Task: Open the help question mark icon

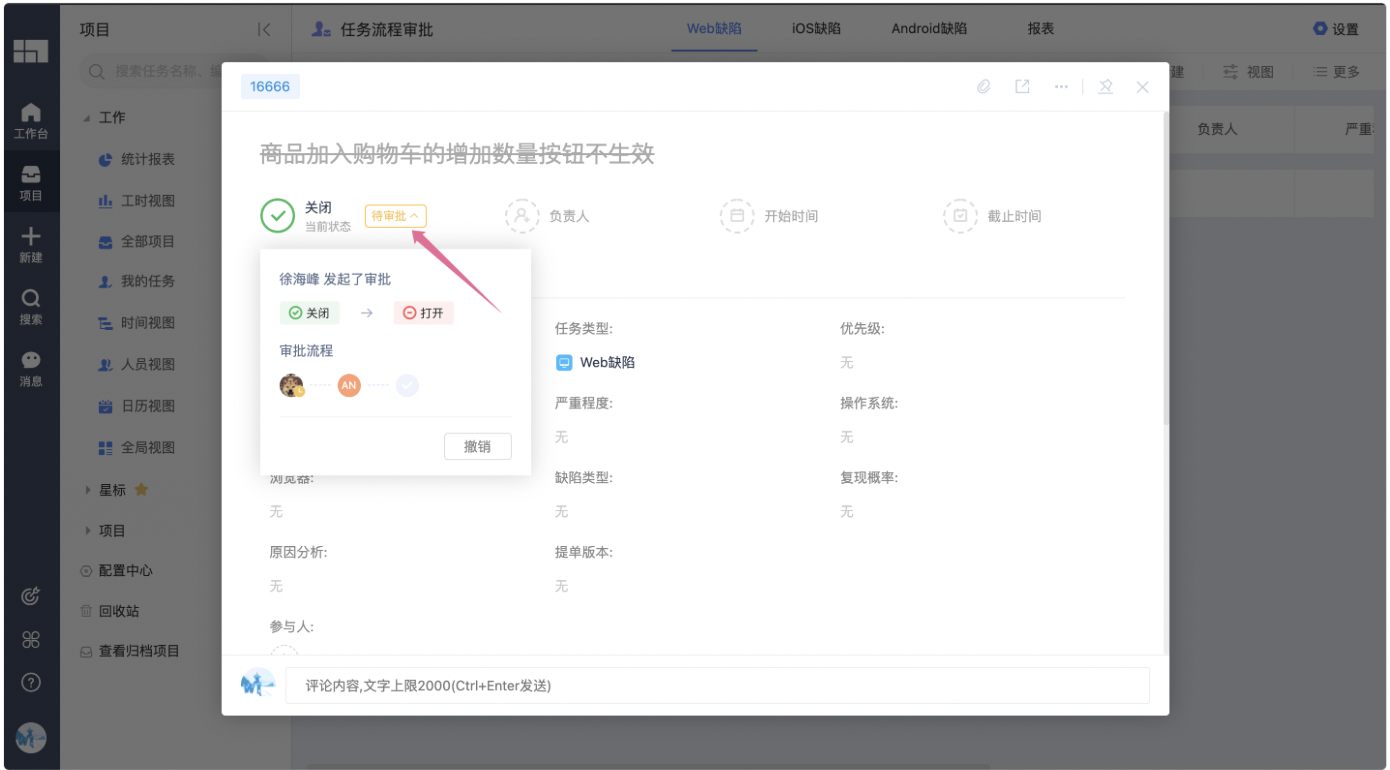Action: [x=31, y=683]
